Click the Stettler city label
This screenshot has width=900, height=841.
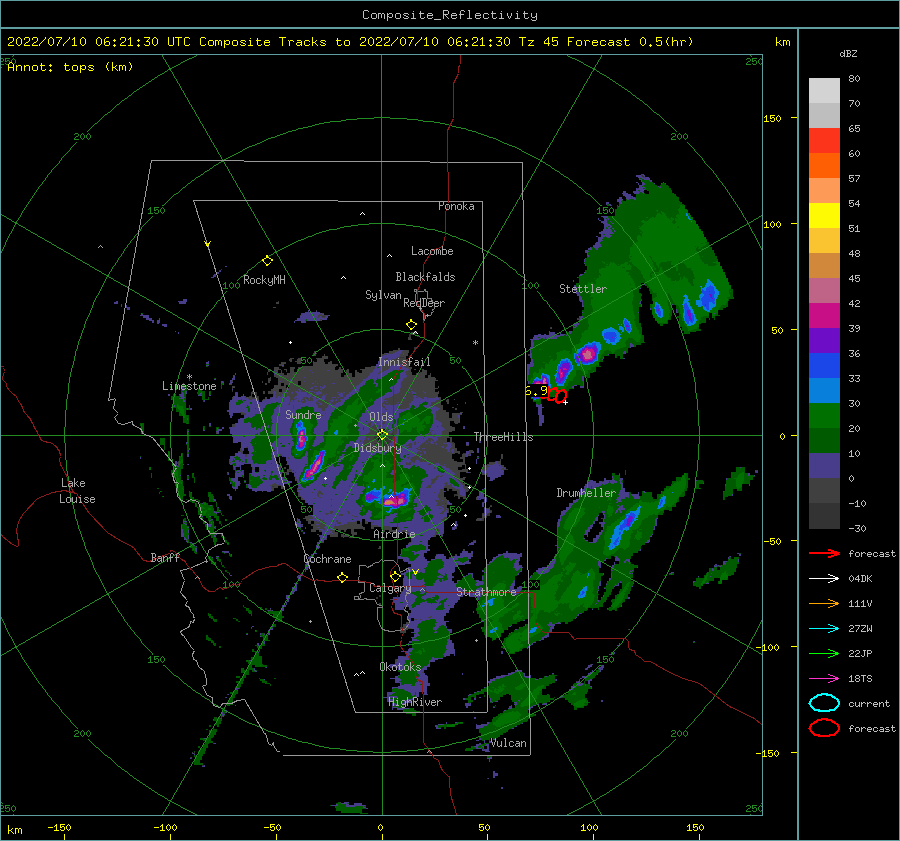583,289
